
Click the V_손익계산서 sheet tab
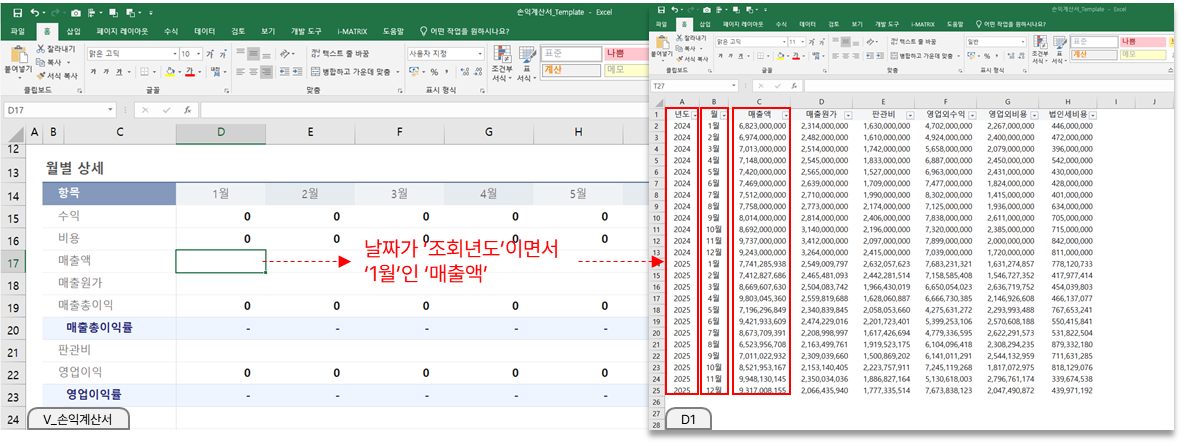click(x=76, y=420)
